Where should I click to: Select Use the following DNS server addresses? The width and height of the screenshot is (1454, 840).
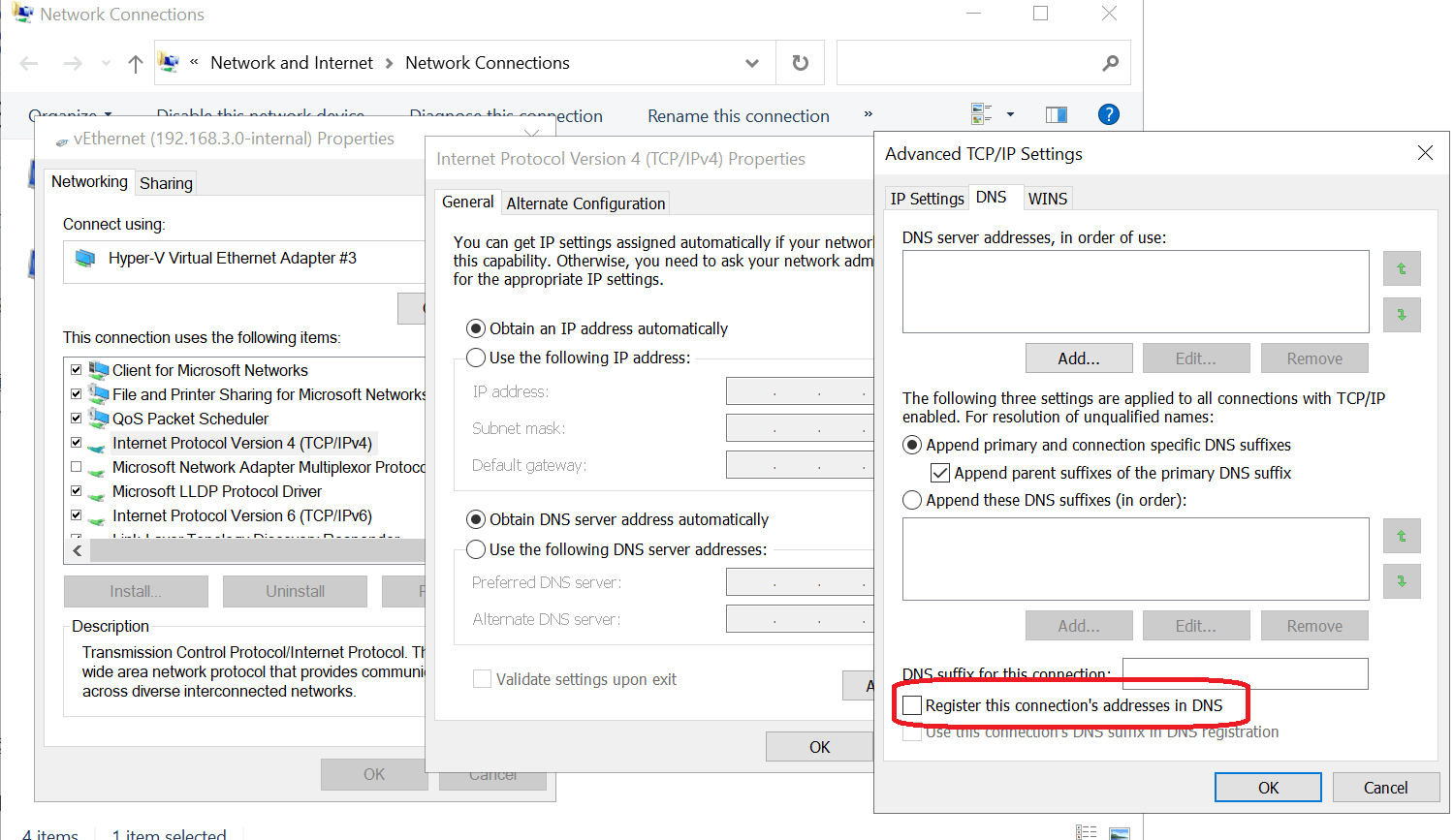point(476,549)
